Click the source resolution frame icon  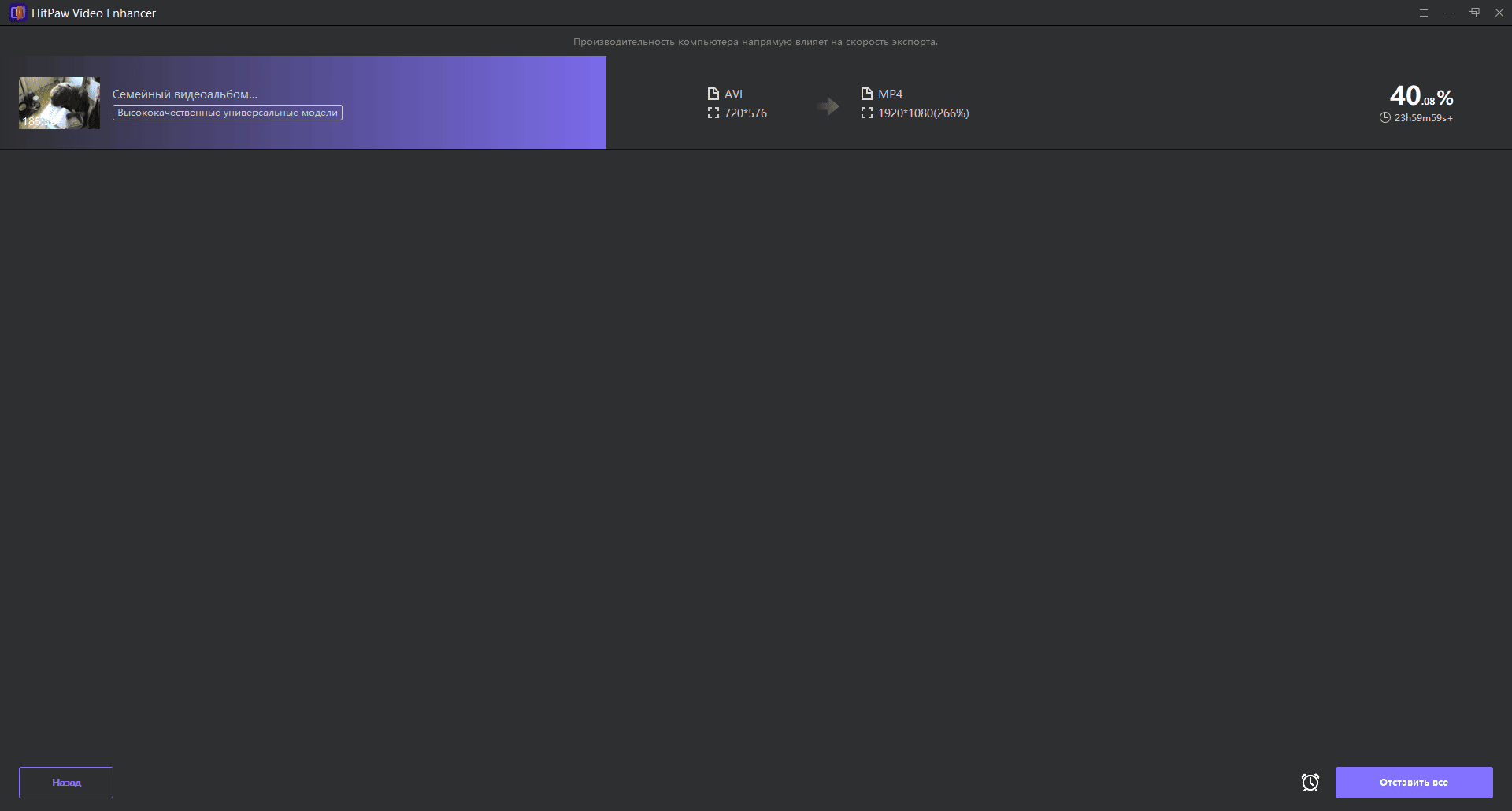[713, 113]
